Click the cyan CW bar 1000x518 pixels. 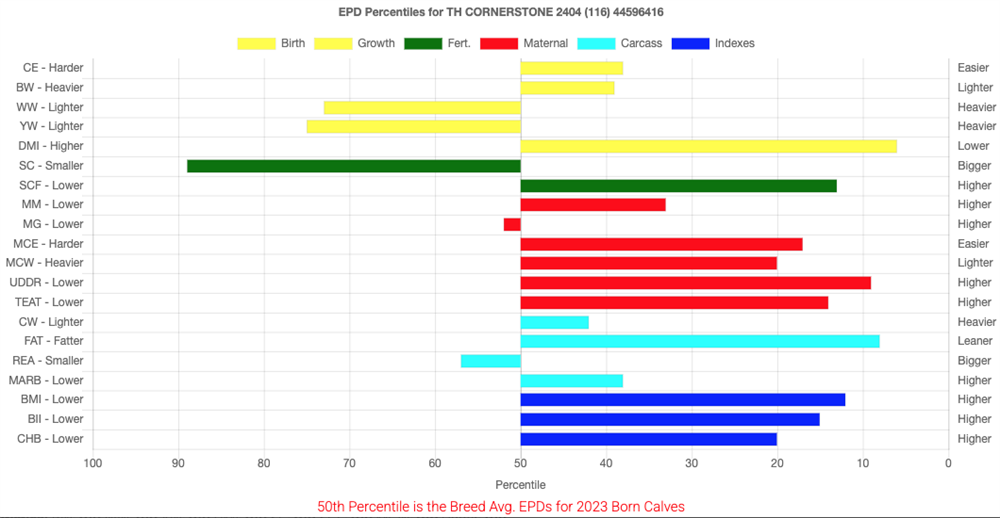point(554,322)
